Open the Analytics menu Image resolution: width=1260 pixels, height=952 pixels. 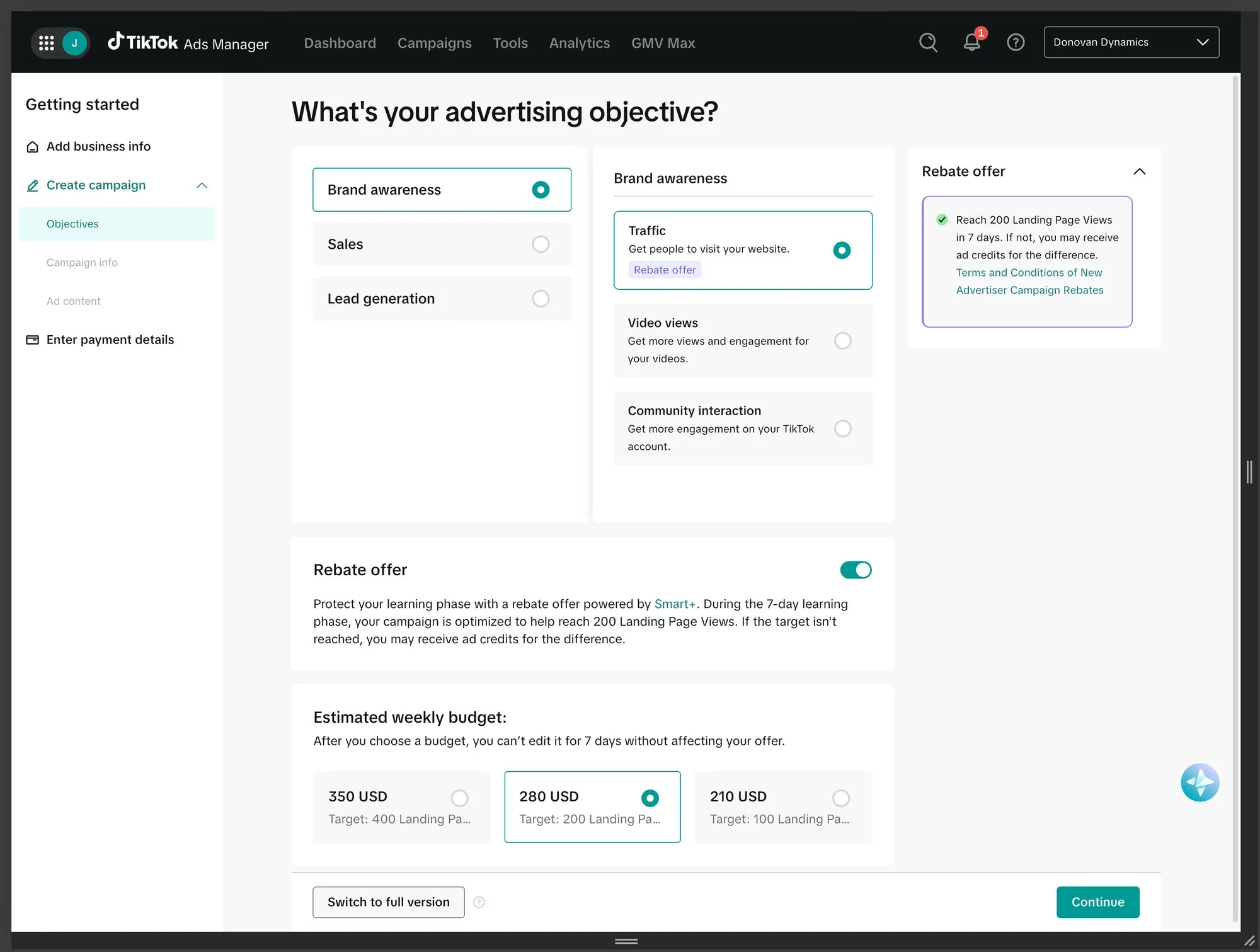coord(580,43)
